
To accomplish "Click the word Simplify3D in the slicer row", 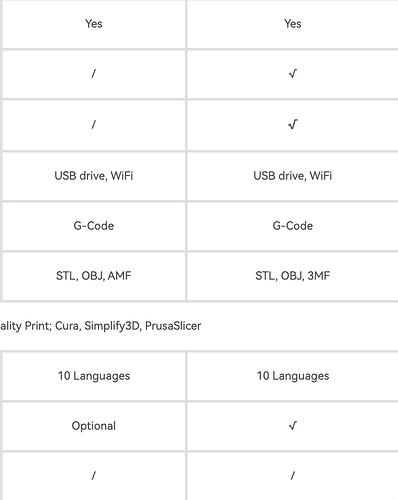I will (112, 326).
